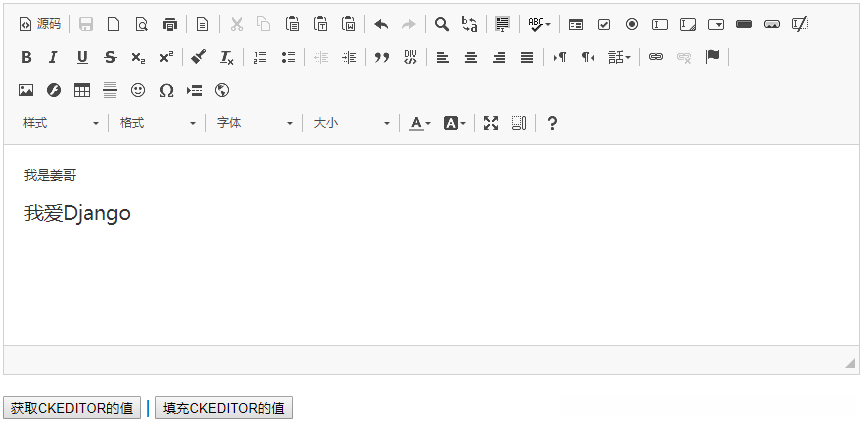Click Paste from Word icon
Image resolution: width=865 pixels, height=427 pixels.
349,24
